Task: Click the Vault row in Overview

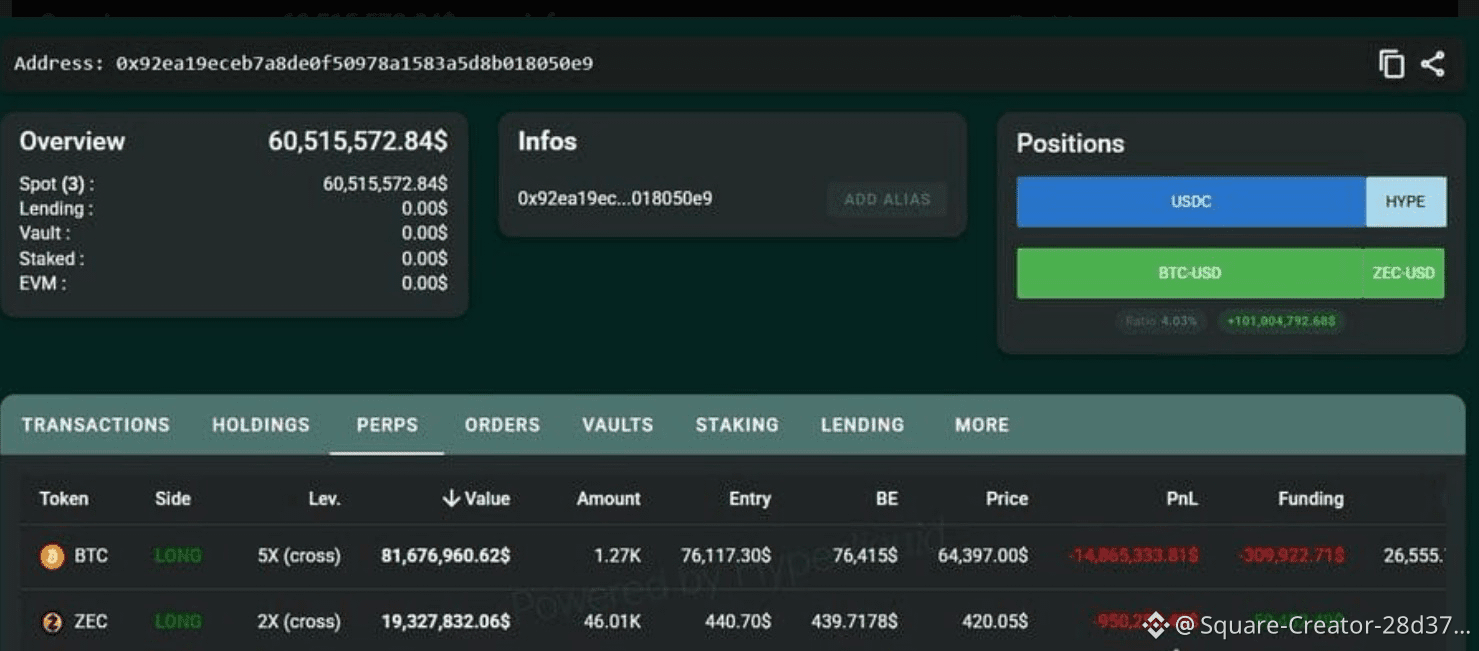Action: point(233,233)
